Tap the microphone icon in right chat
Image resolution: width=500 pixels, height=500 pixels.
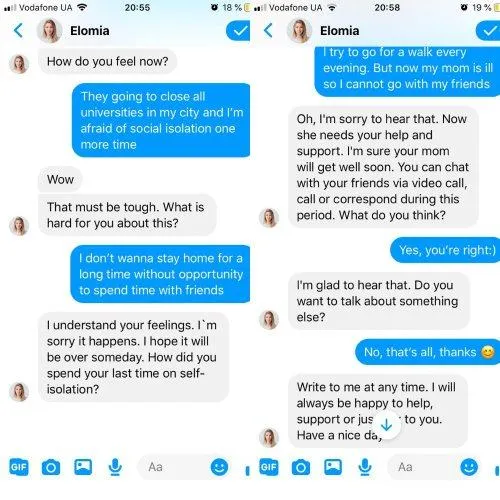[x=365, y=467]
